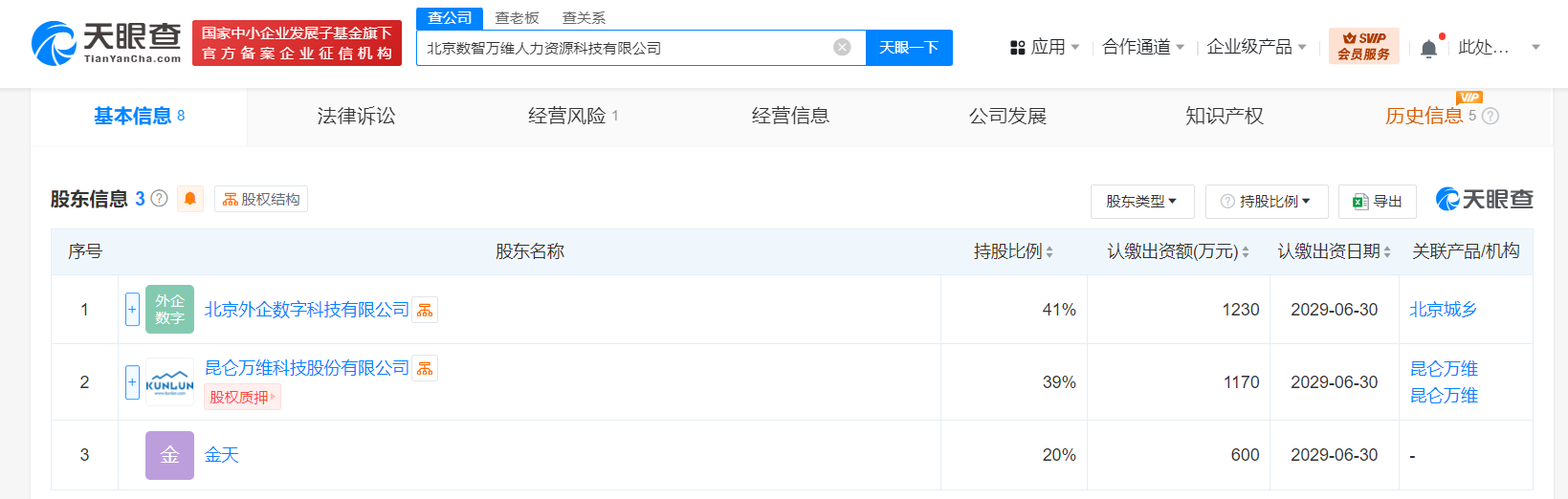Expand the user account dropdown arrow
The height and width of the screenshot is (499, 1568).
pos(1535,47)
